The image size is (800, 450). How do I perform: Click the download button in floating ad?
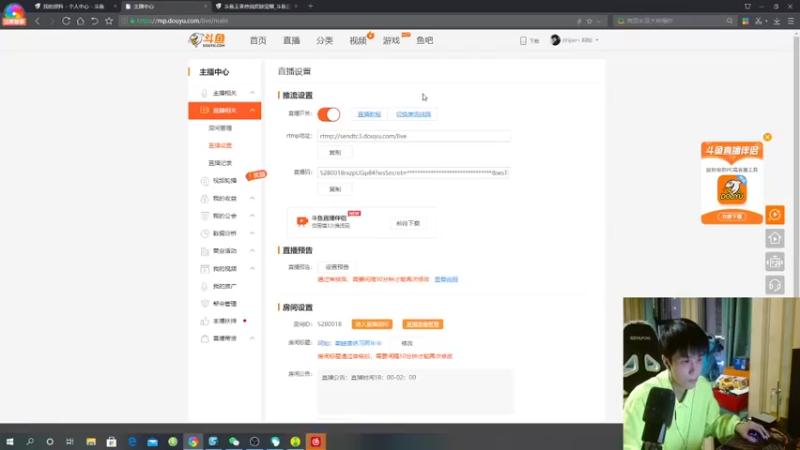(x=732, y=216)
